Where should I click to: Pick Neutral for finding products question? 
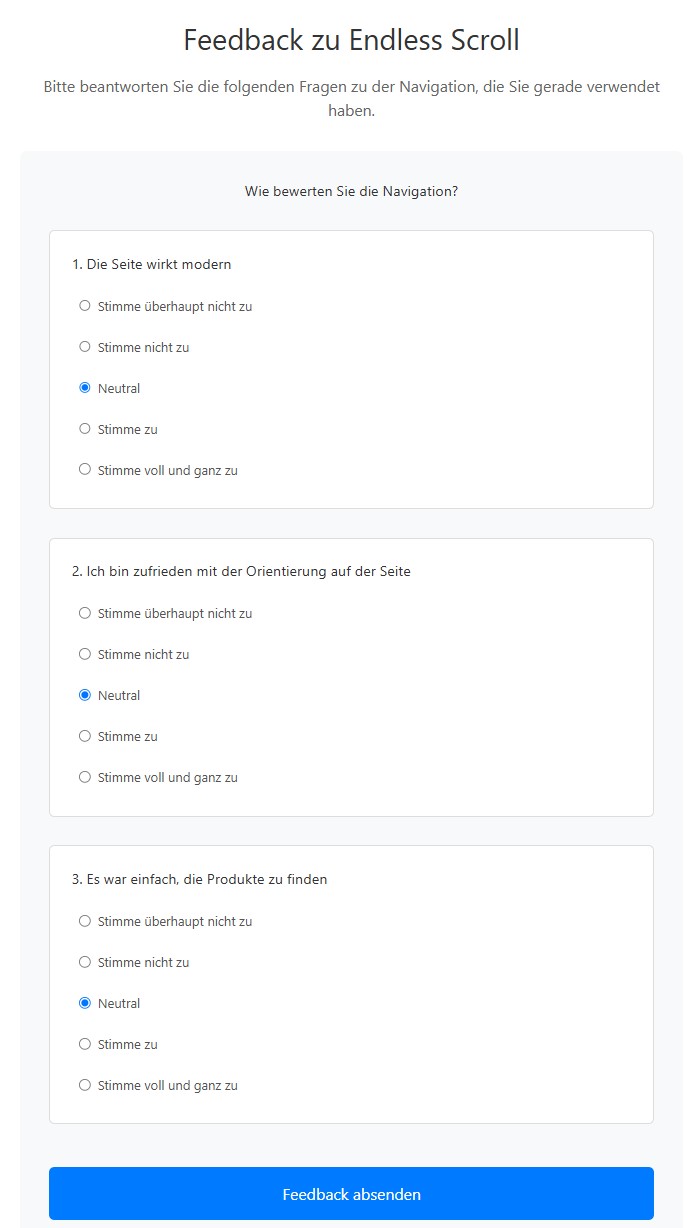click(85, 1003)
